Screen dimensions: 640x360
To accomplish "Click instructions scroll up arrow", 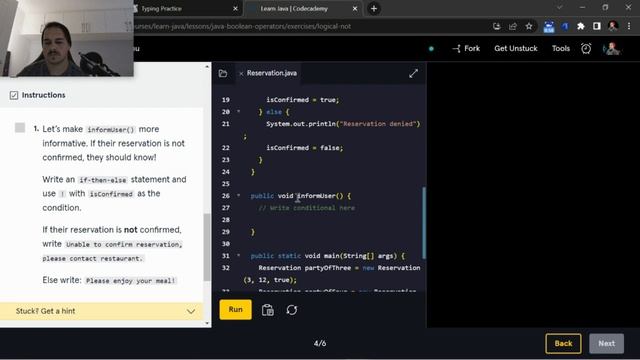I will pyautogui.click(x=207, y=67).
